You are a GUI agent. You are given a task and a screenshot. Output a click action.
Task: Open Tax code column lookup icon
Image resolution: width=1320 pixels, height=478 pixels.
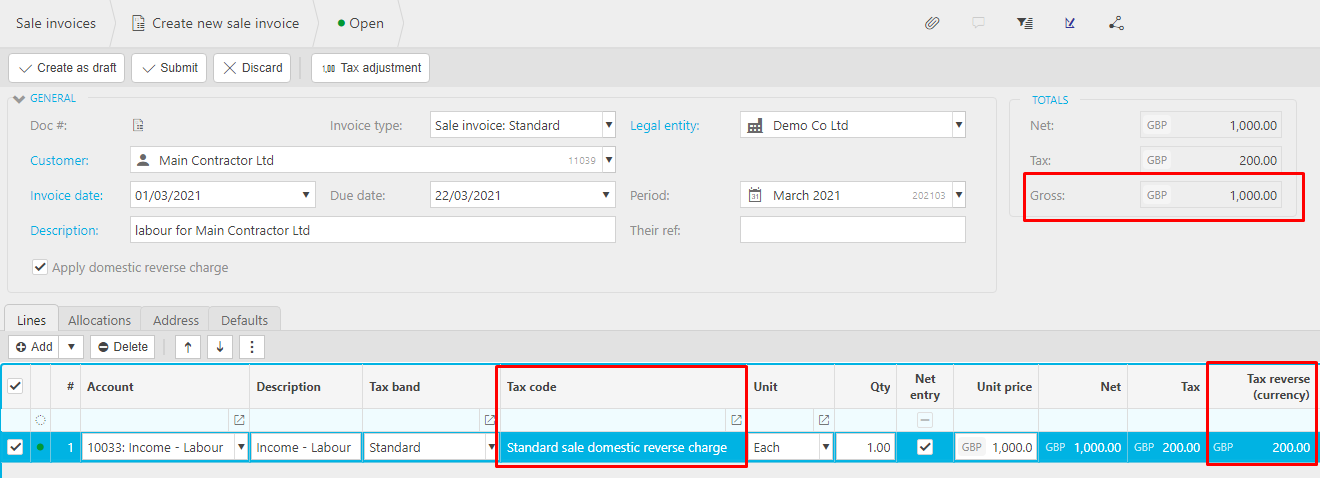coord(736,420)
